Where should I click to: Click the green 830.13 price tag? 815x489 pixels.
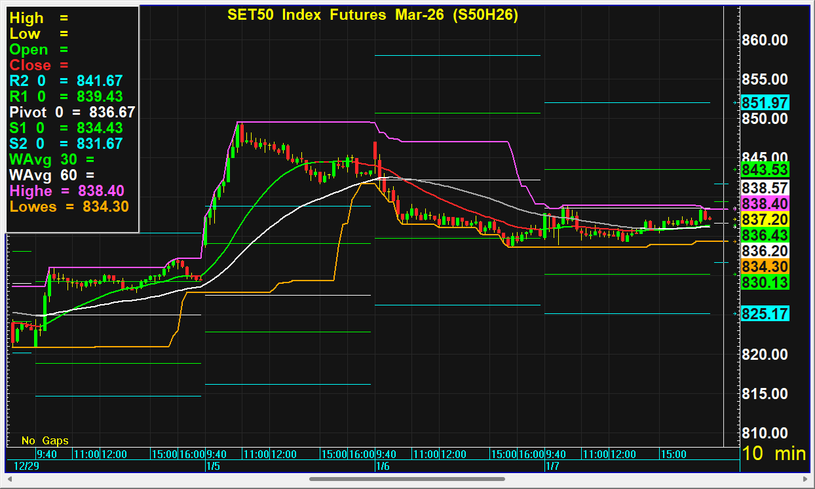765,283
